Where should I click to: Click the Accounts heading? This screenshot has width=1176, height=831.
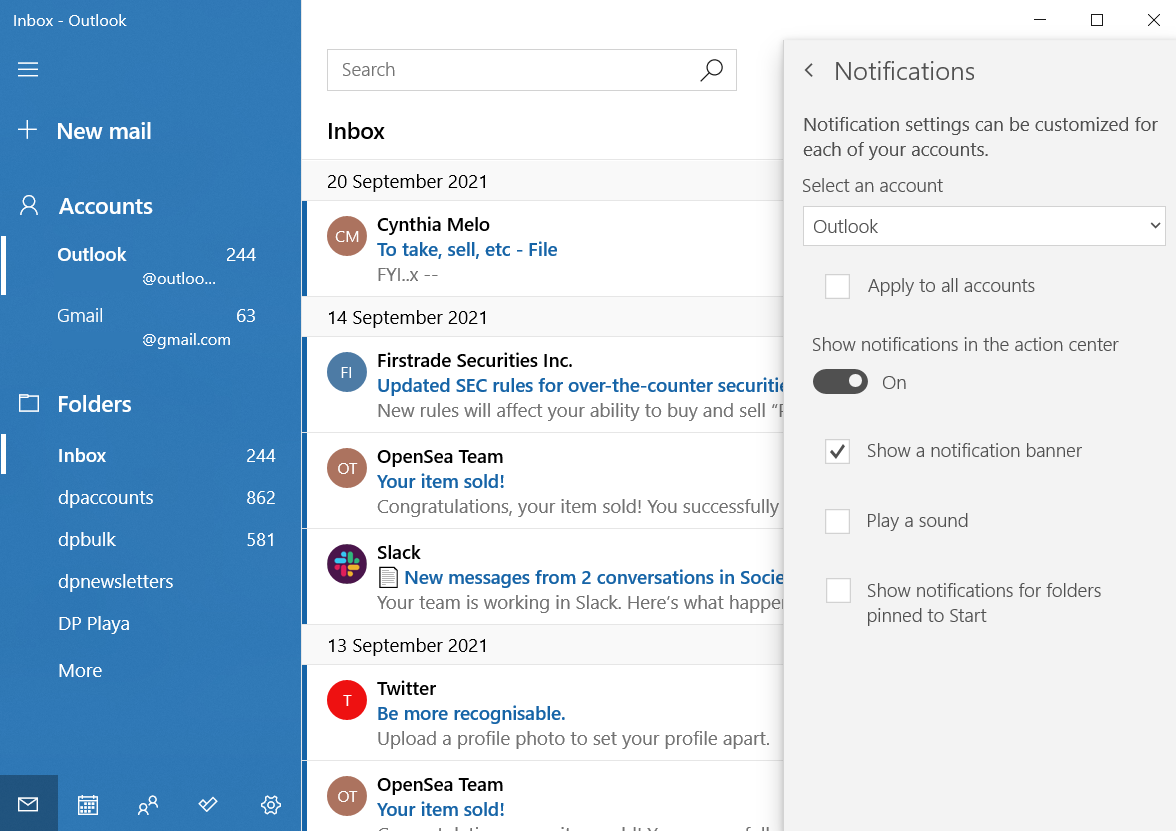point(106,206)
